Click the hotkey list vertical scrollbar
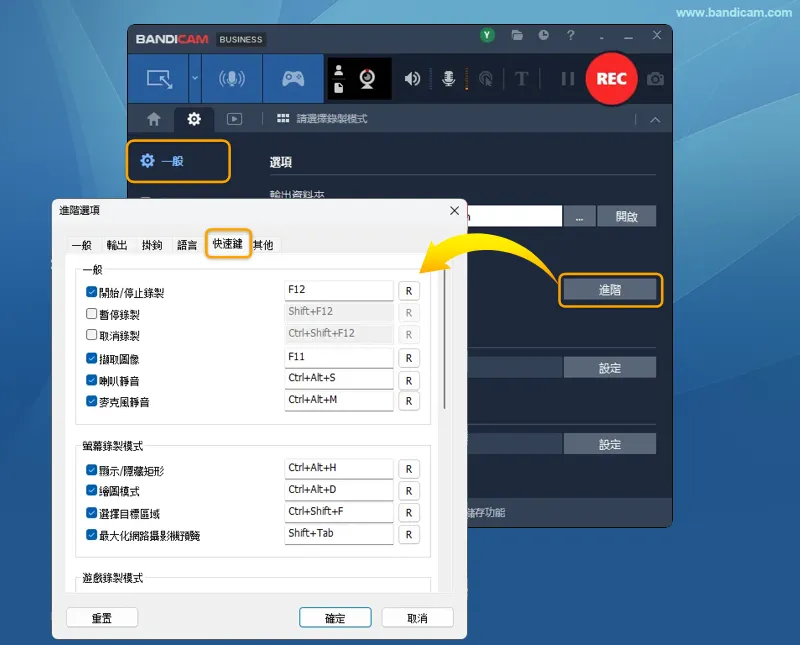800x645 pixels. pyautogui.click(x=445, y=339)
